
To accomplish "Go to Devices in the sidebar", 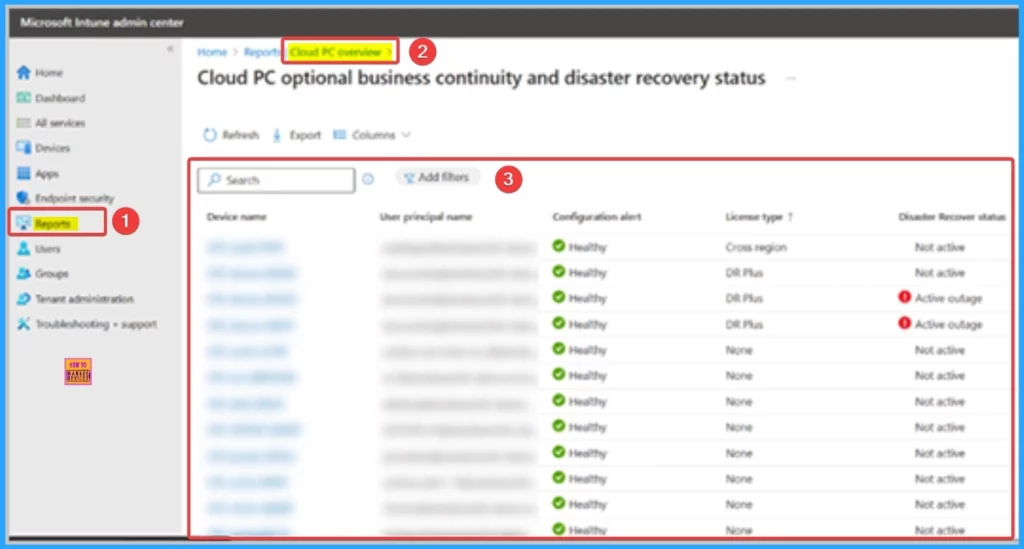I will pos(43,148).
